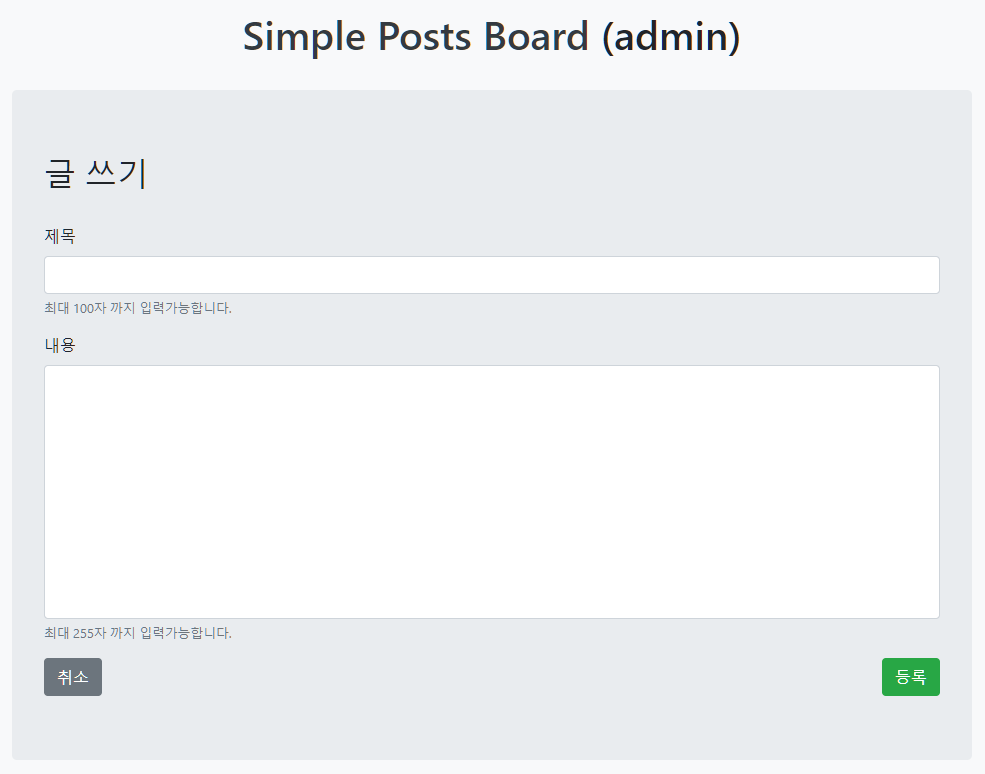
Task: Click the 글 쓰기 section heading
Action: tap(96, 173)
